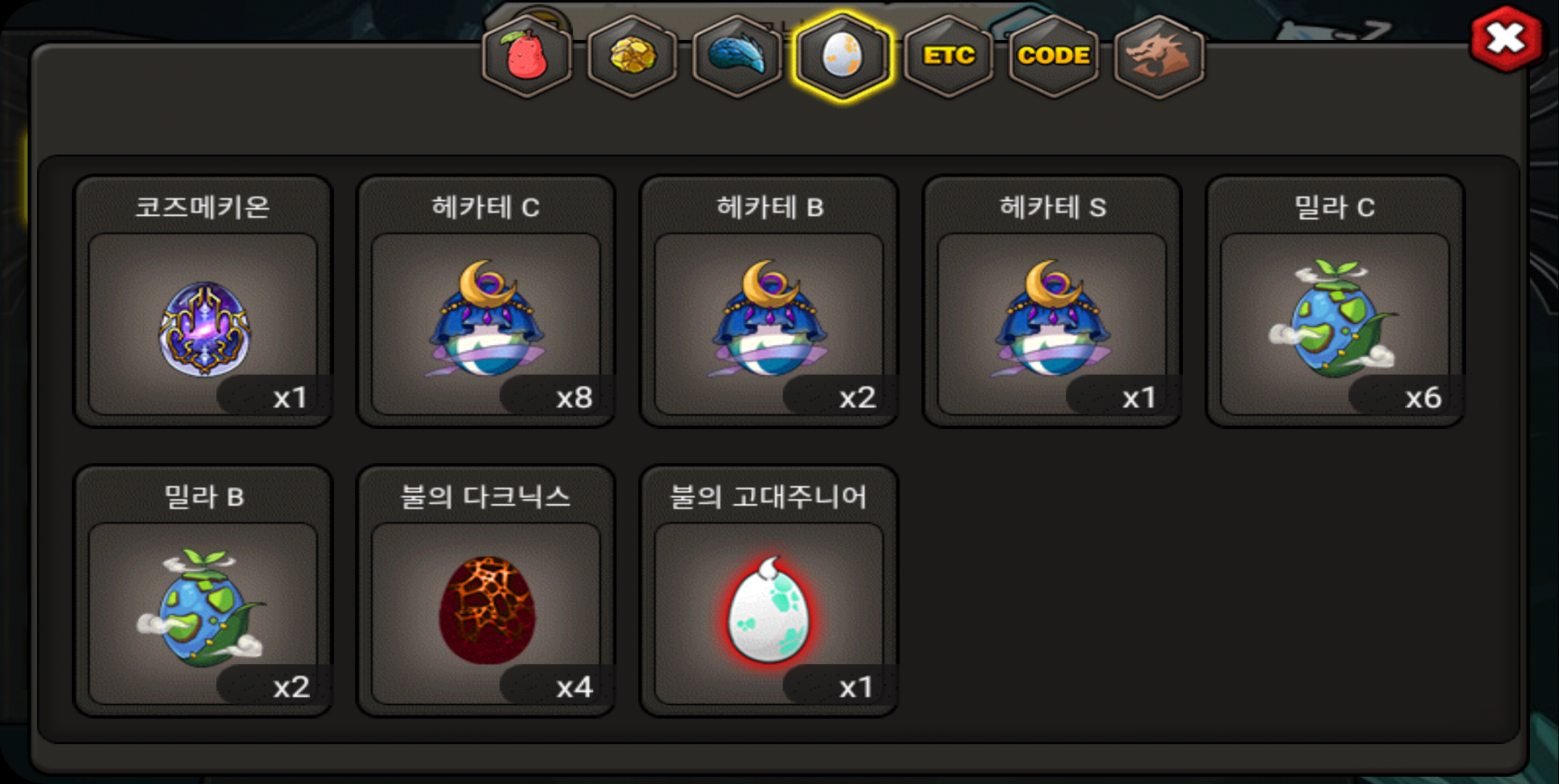
Task: Click the 코즈메키온 item title text
Action: coord(203,208)
